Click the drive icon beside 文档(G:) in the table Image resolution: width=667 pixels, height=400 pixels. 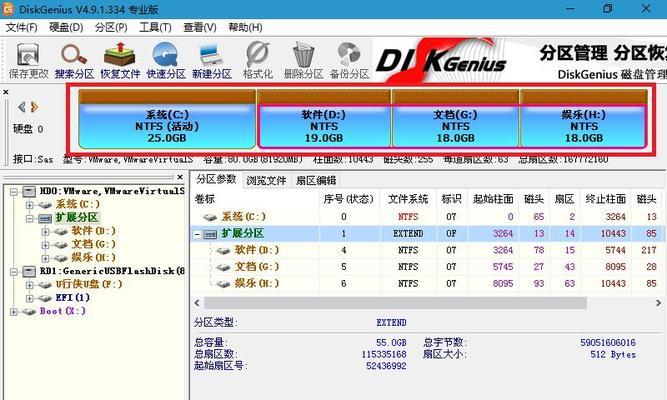tap(223, 267)
